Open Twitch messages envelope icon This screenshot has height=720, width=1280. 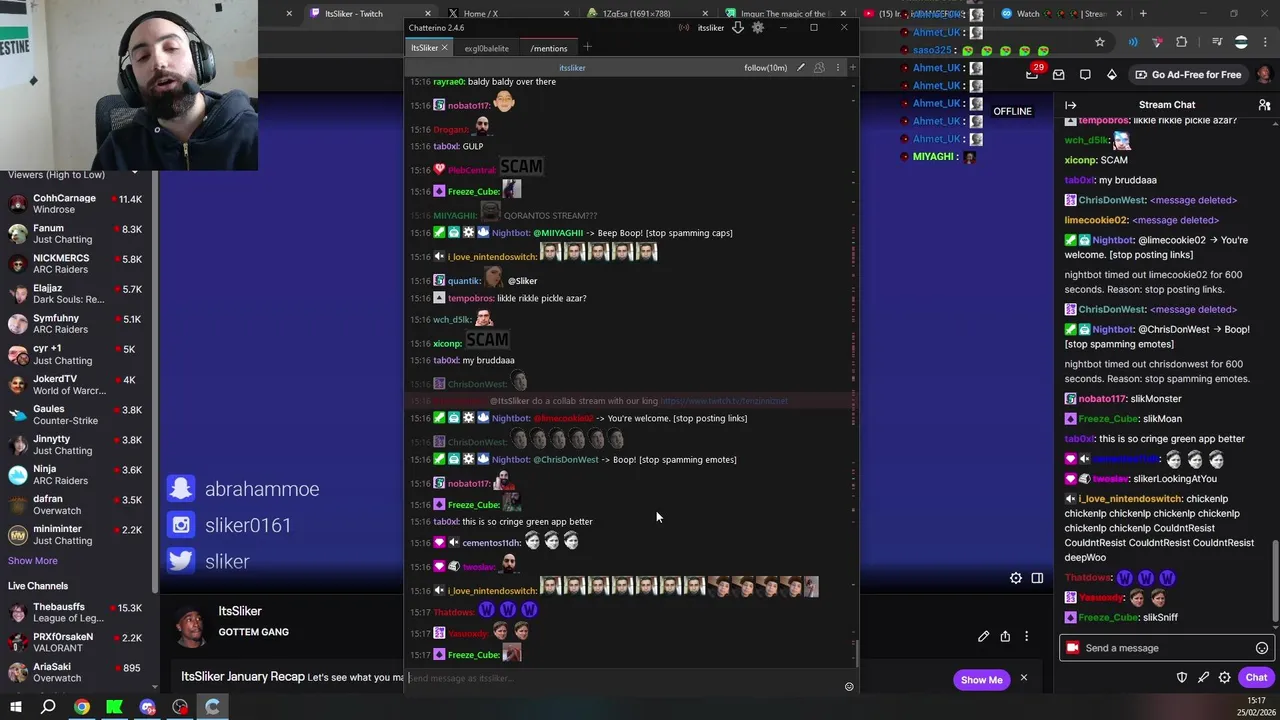coord(1058,74)
